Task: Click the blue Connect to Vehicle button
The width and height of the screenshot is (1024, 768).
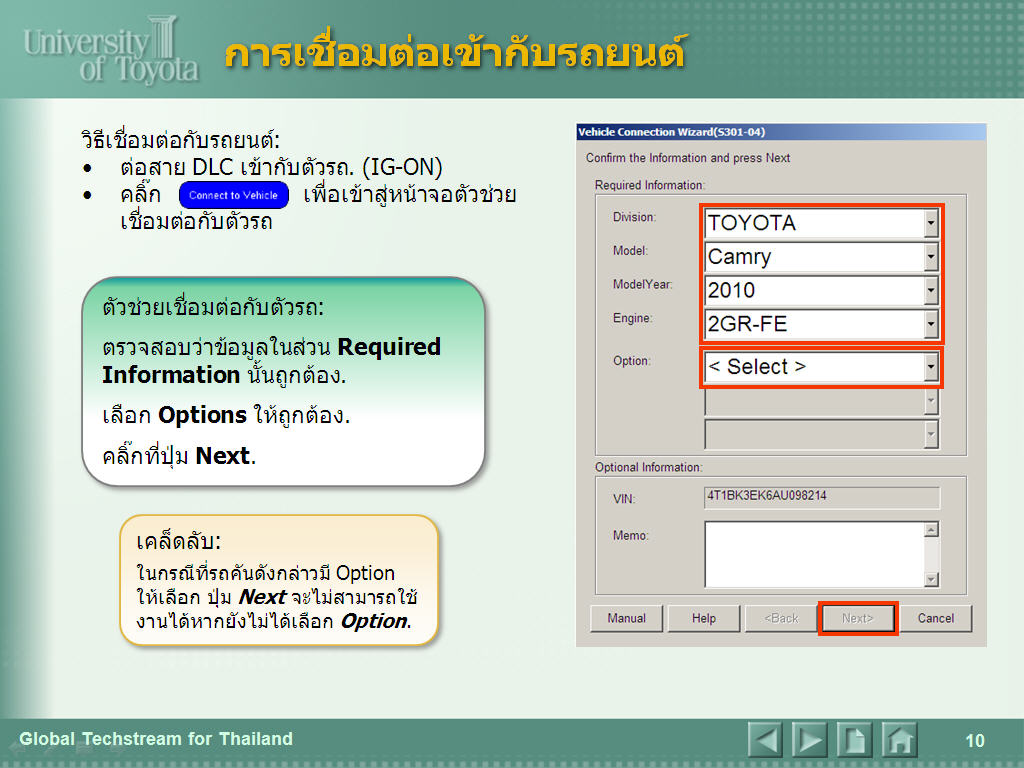Action: point(234,195)
